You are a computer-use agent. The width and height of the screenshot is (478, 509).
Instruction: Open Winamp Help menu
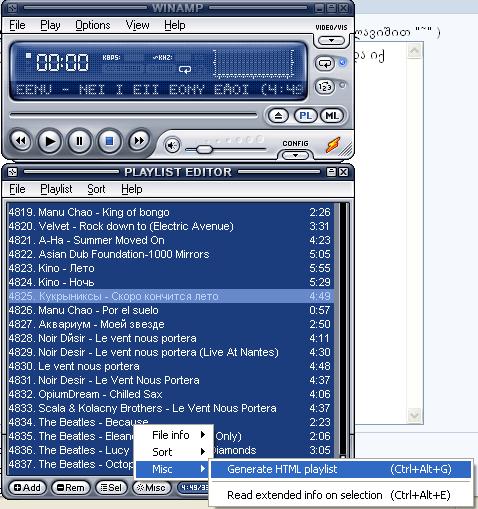click(x=175, y=25)
